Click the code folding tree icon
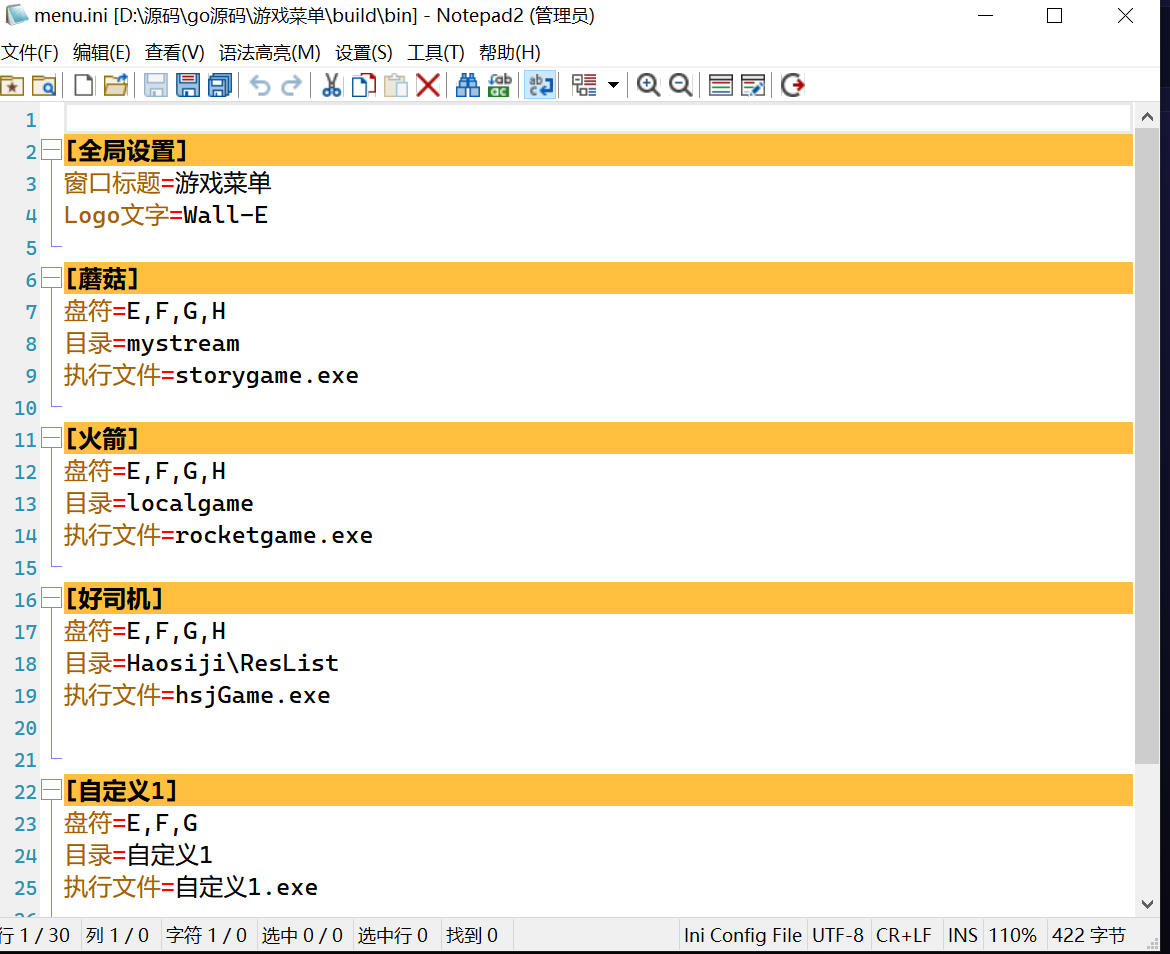 584,85
